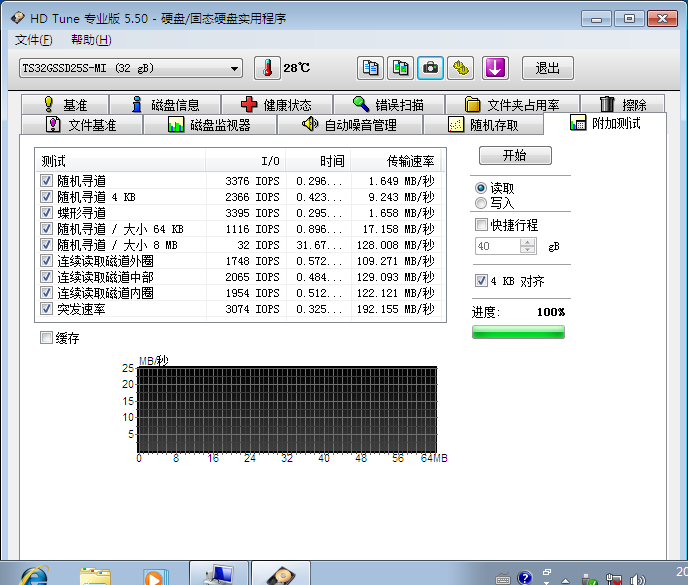Uncheck the 随机寻道 4 KB test

point(47,197)
